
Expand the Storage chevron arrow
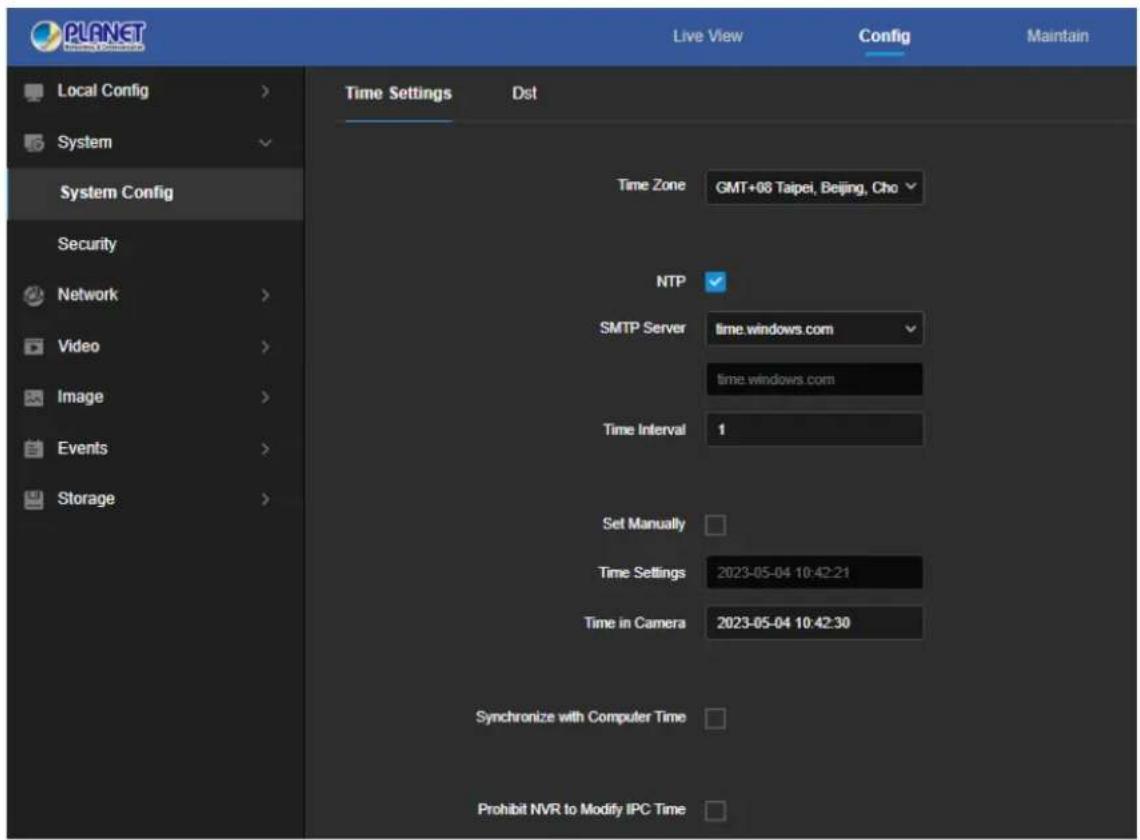pyautogui.click(x=265, y=499)
